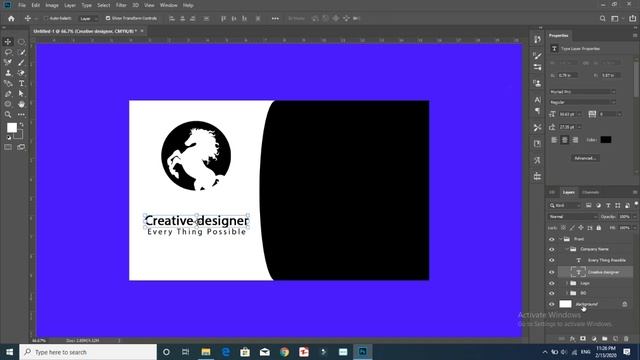Switch to the Channels tab
640x360 pixels.
pyautogui.click(x=590, y=192)
